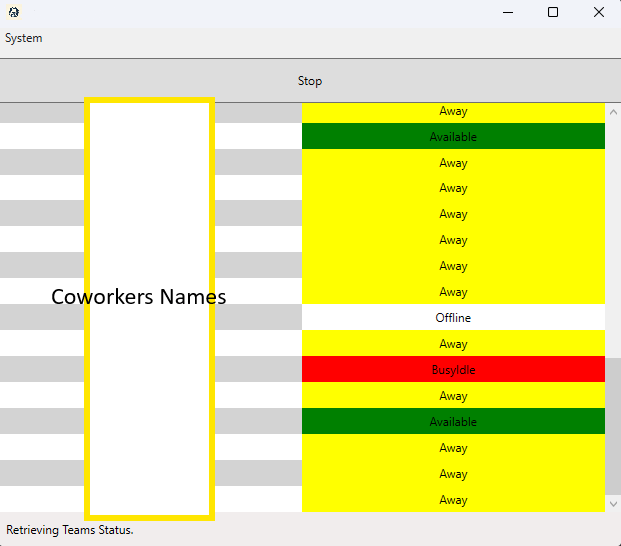Image resolution: width=621 pixels, height=546 pixels.
Task: Click the Away cell directly above Offline
Action: (453, 292)
